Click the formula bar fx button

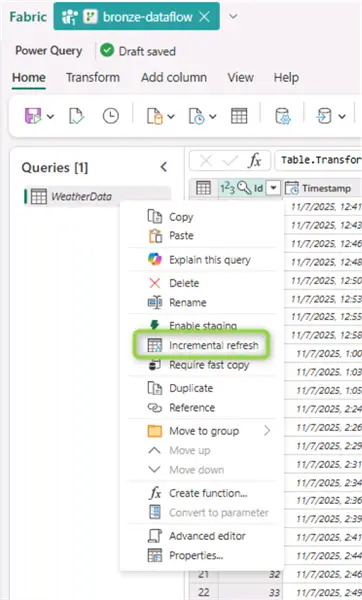tap(255, 160)
